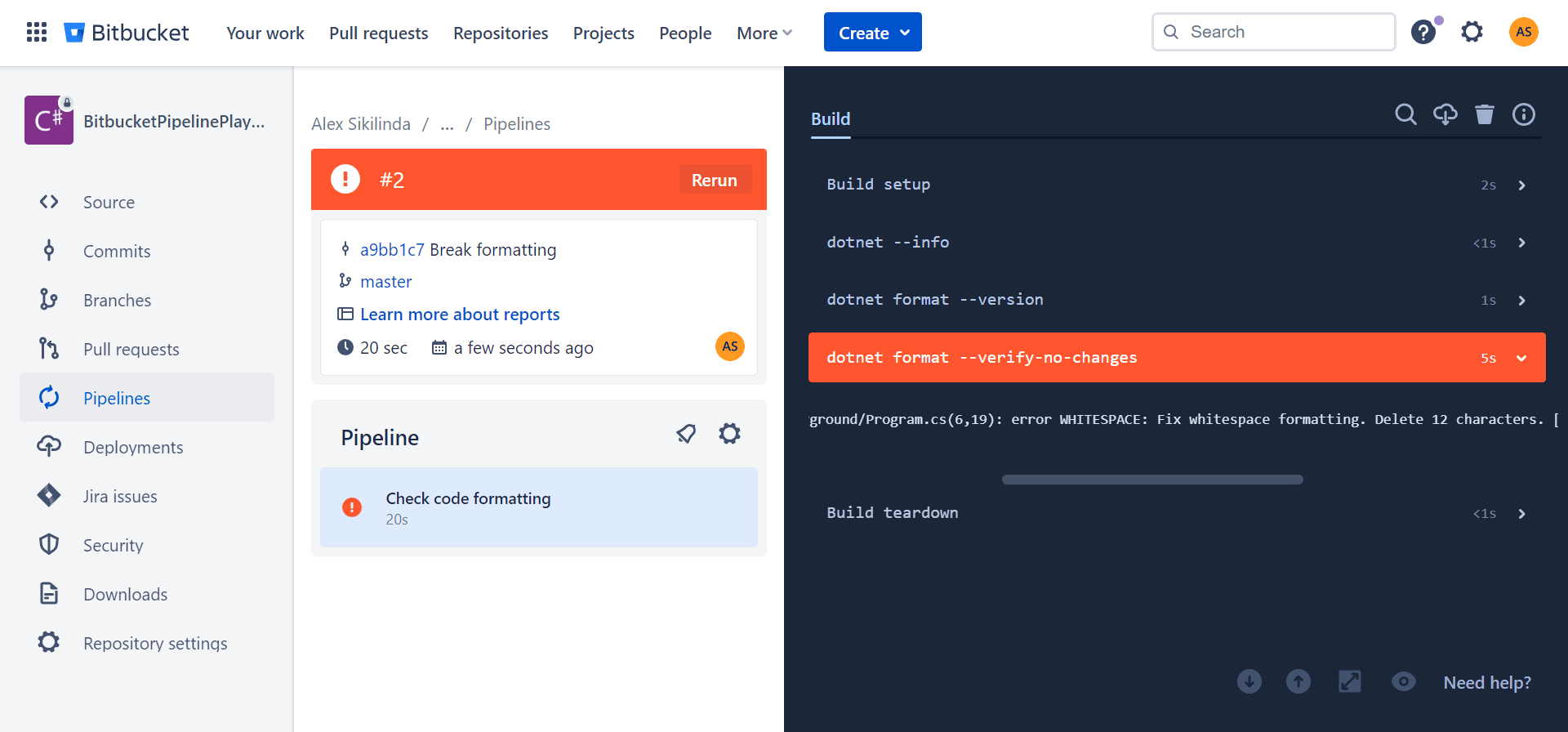The image size is (1568, 732).
Task: Open Pull requests in top nav
Action: pos(379,33)
